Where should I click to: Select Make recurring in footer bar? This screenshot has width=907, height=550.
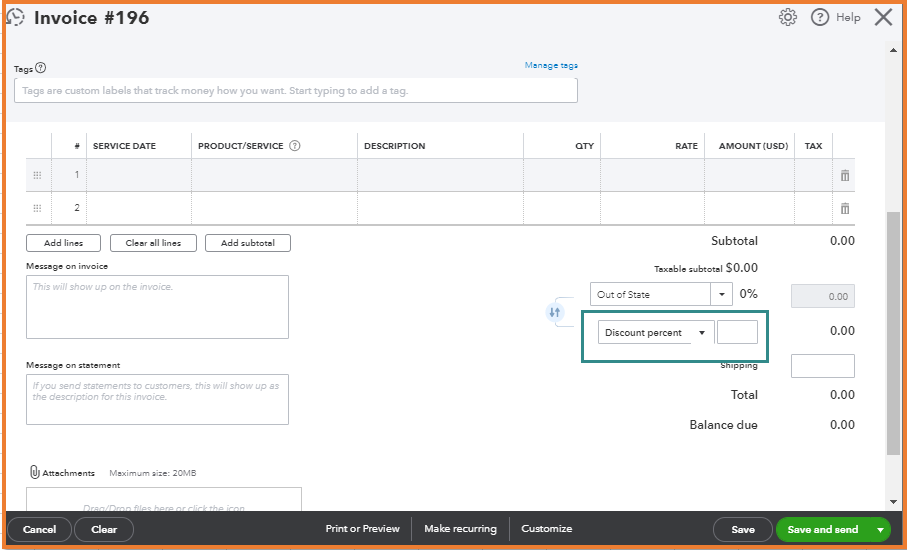tap(460, 529)
